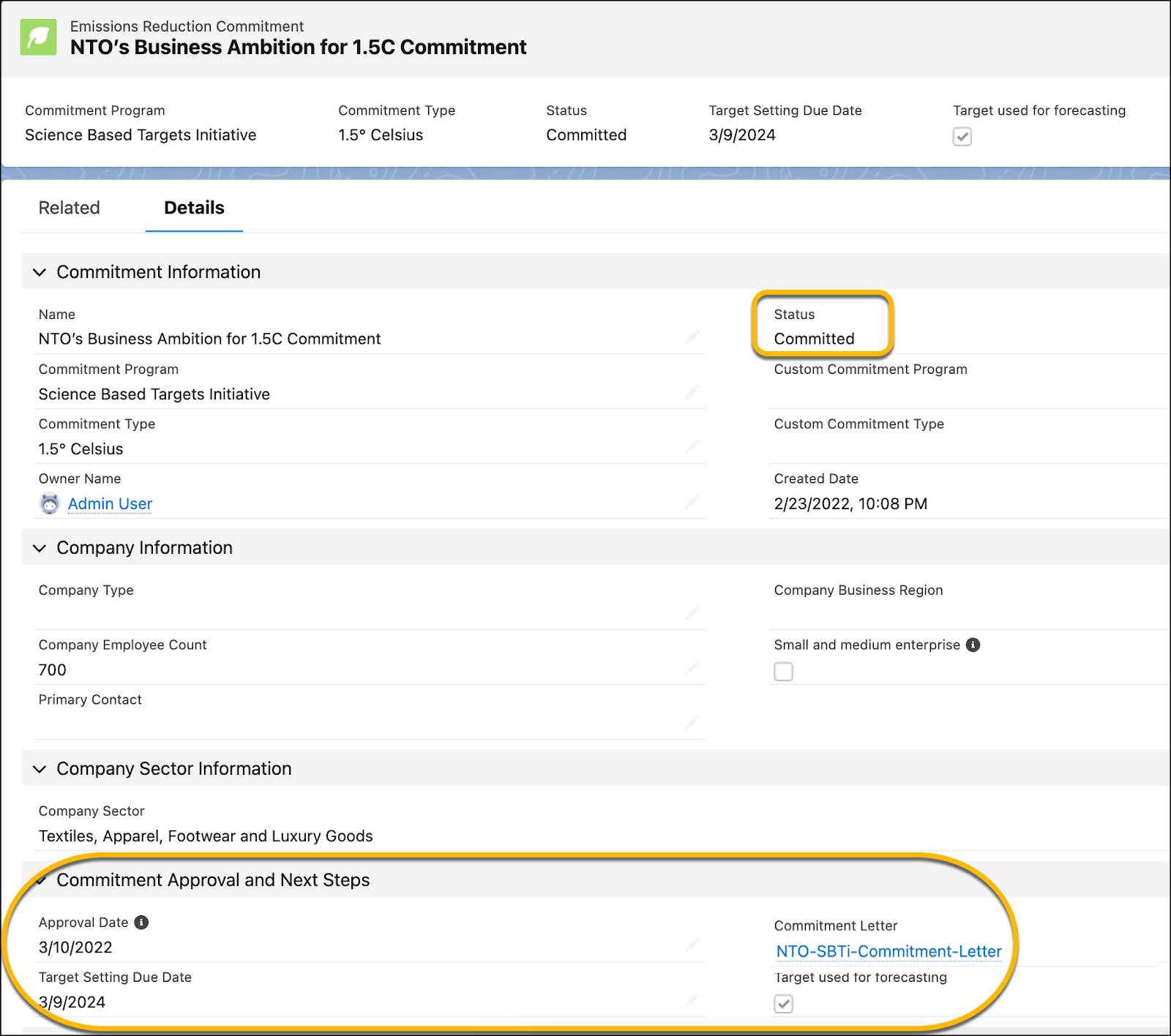
Task: Collapse Commitment Approval and Next Steps section
Action: pyautogui.click(x=41, y=880)
